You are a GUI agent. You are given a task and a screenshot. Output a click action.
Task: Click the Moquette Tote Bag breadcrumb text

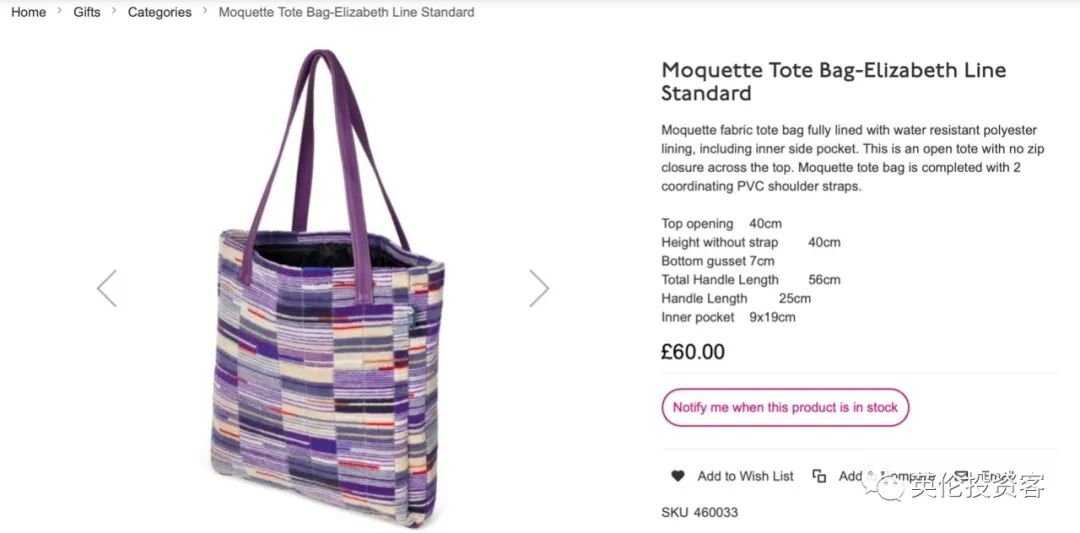pyautogui.click(x=346, y=12)
